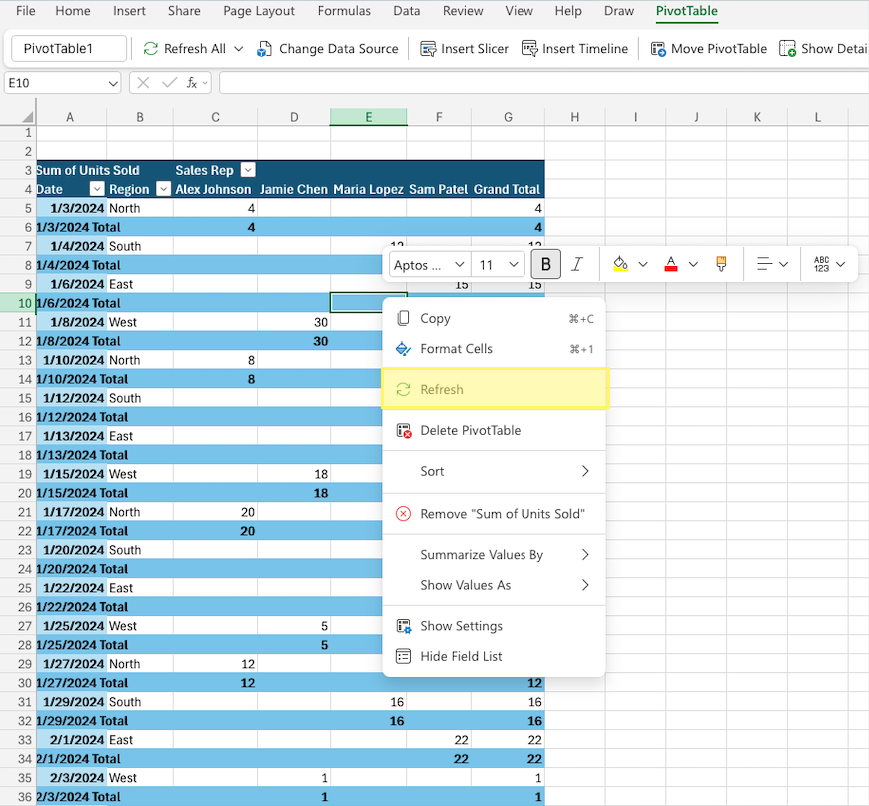869x806 pixels.
Task: Apply italic formatting from the mini toolbar
Action: 577,264
